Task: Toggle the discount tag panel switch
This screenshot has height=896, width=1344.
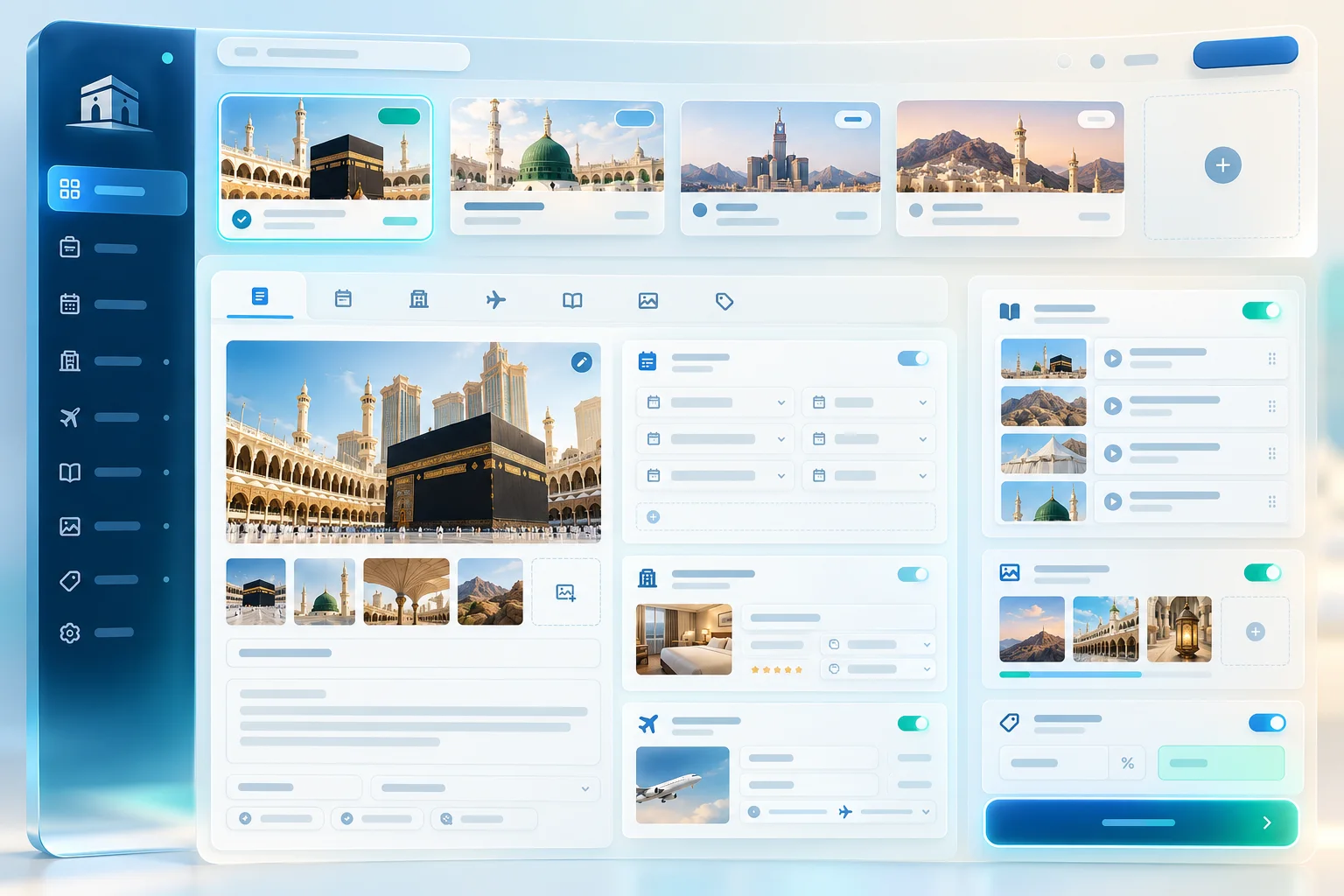Action: point(1267,723)
